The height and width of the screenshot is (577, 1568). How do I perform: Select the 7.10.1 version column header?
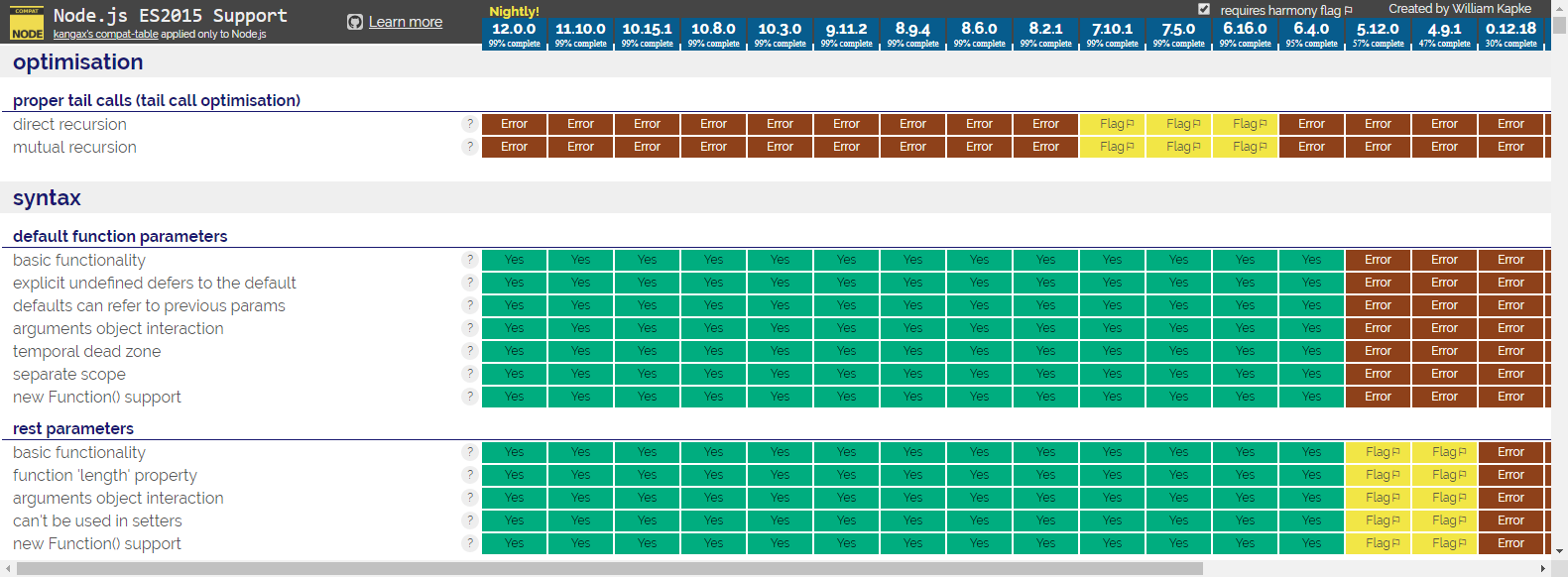(1112, 34)
